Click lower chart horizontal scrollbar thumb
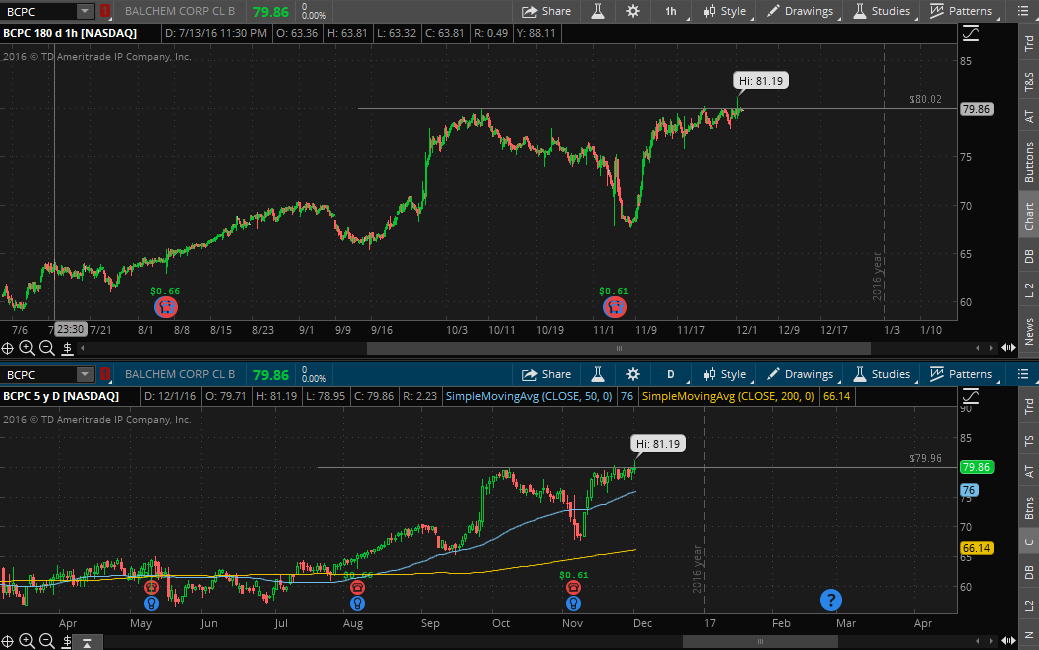The width and height of the screenshot is (1039, 650). (x=760, y=641)
